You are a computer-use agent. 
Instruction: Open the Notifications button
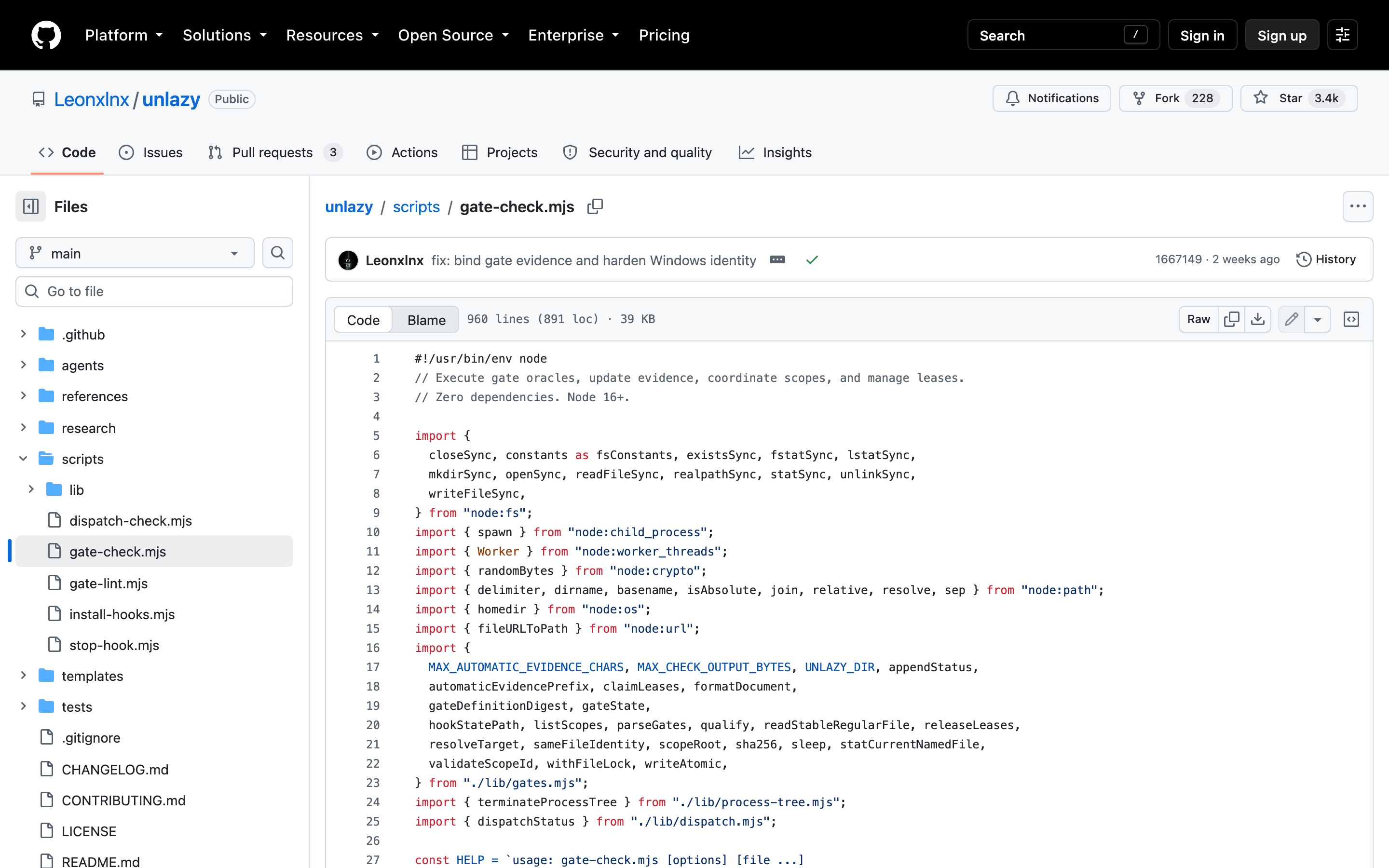(x=1051, y=98)
